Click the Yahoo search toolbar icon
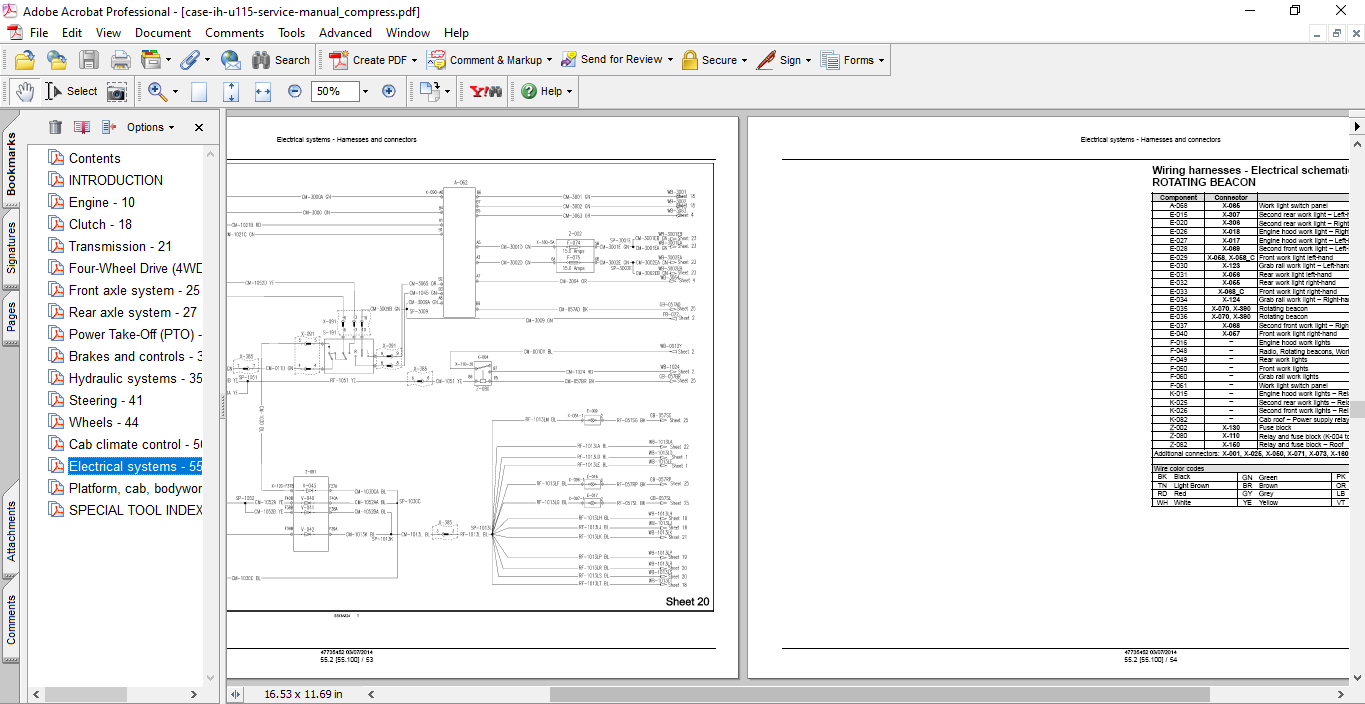1365x704 pixels. tap(486, 91)
